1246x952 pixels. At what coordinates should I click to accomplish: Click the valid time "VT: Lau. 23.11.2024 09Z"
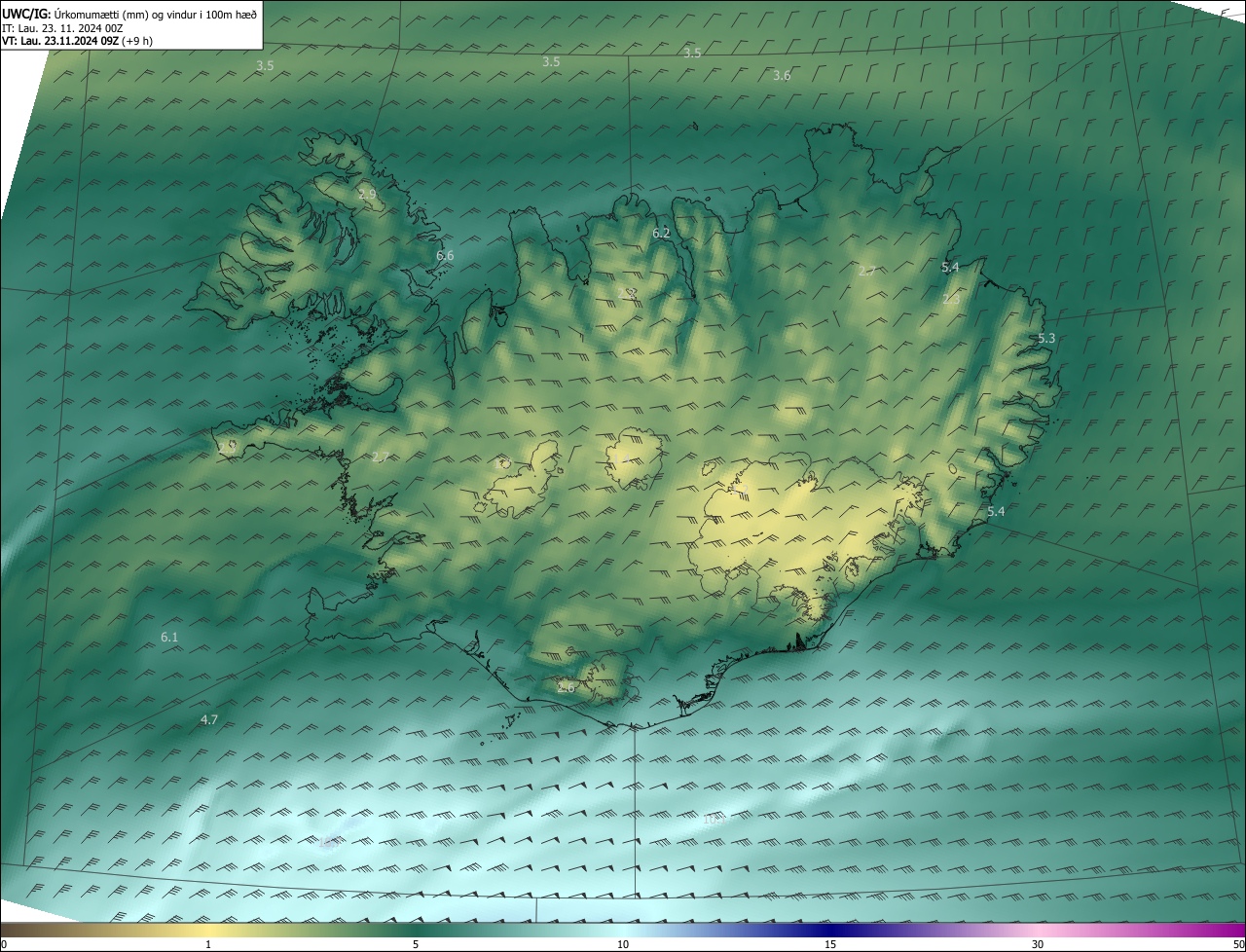click(x=60, y=41)
